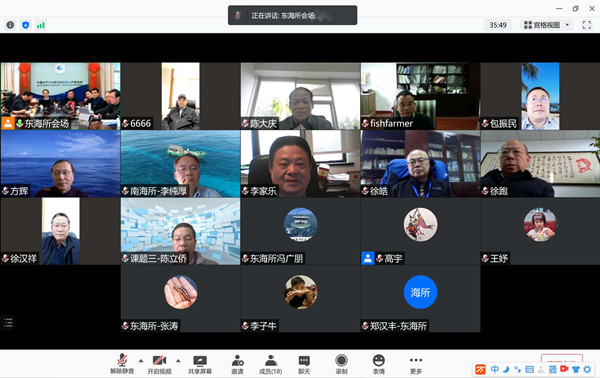This screenshot has width=600, height=378.
Task: Expand video options arrow beside 开启视频
Action: point(178,360)
